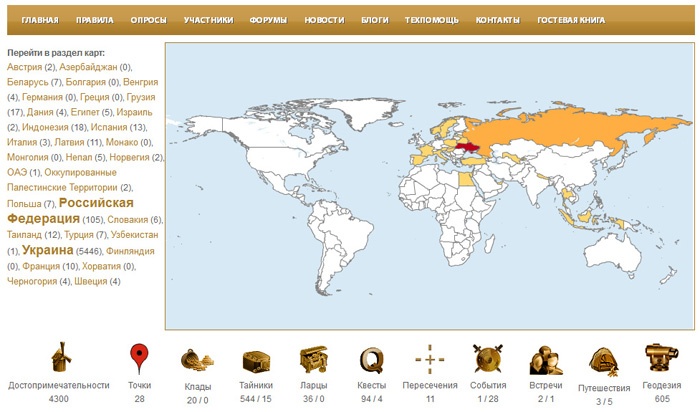Click the Пересечения crosshair icon

pos(429,359)
